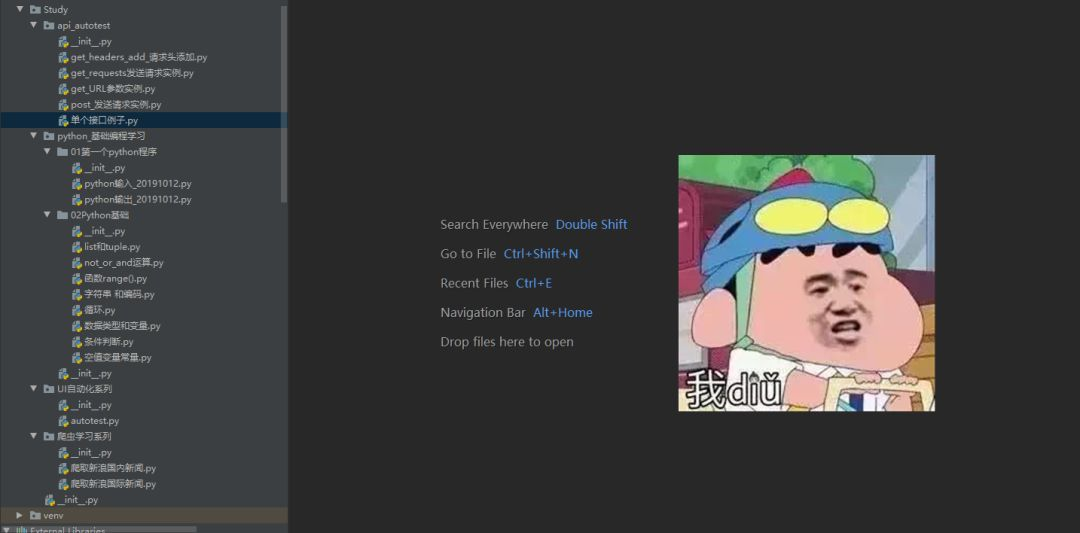Click the Drop files here to open text
Screen dimensions: 1080x533
(x=506, y=342)
